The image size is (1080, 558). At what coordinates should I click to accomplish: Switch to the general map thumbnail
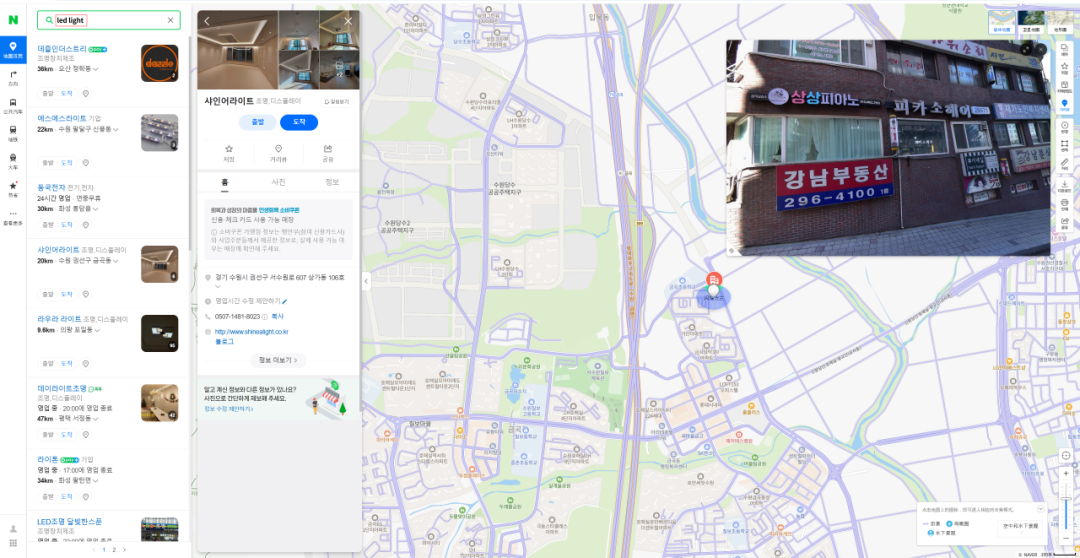1001,22
